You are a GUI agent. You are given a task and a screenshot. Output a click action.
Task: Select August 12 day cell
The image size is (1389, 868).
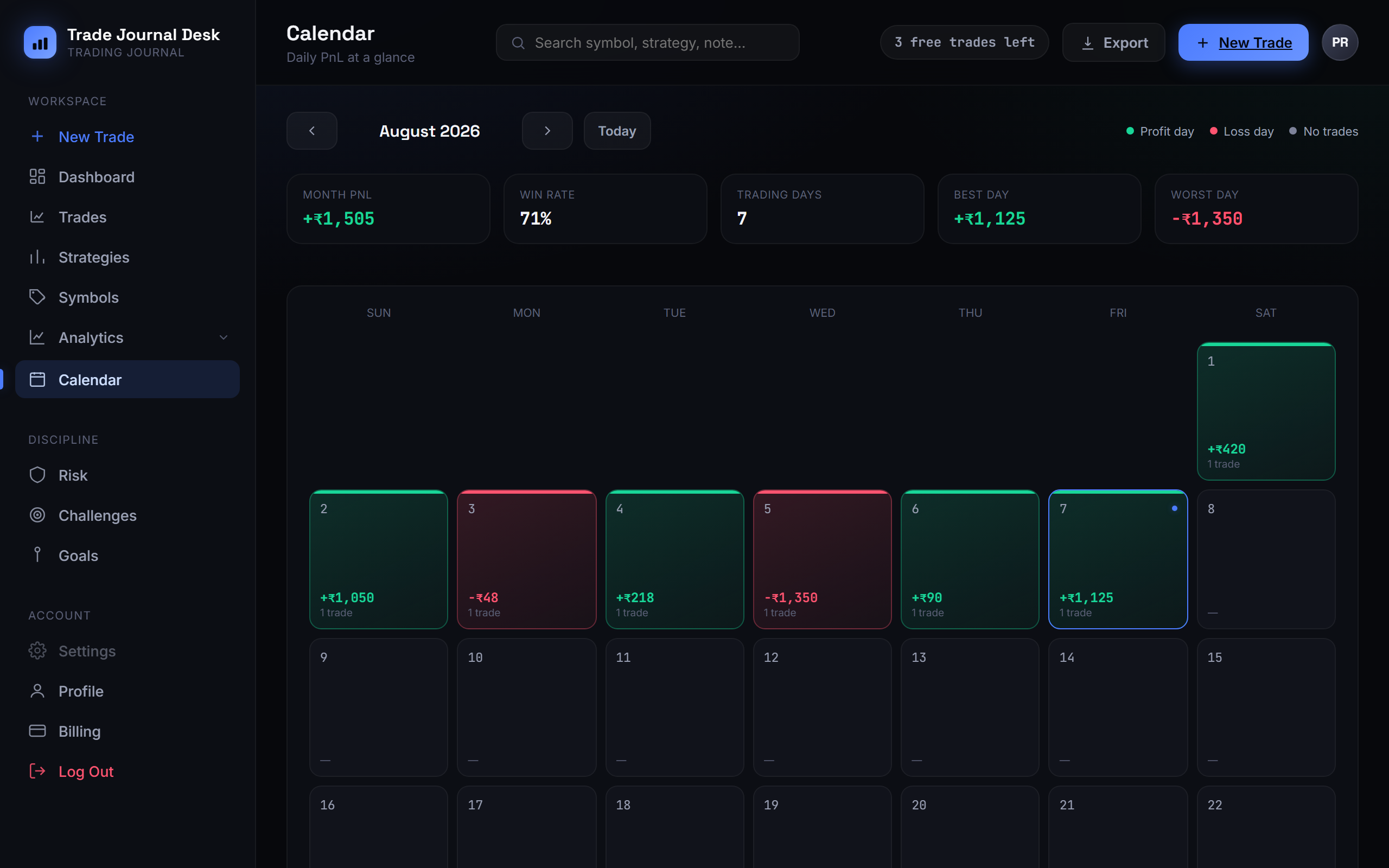tap(822, 707)
